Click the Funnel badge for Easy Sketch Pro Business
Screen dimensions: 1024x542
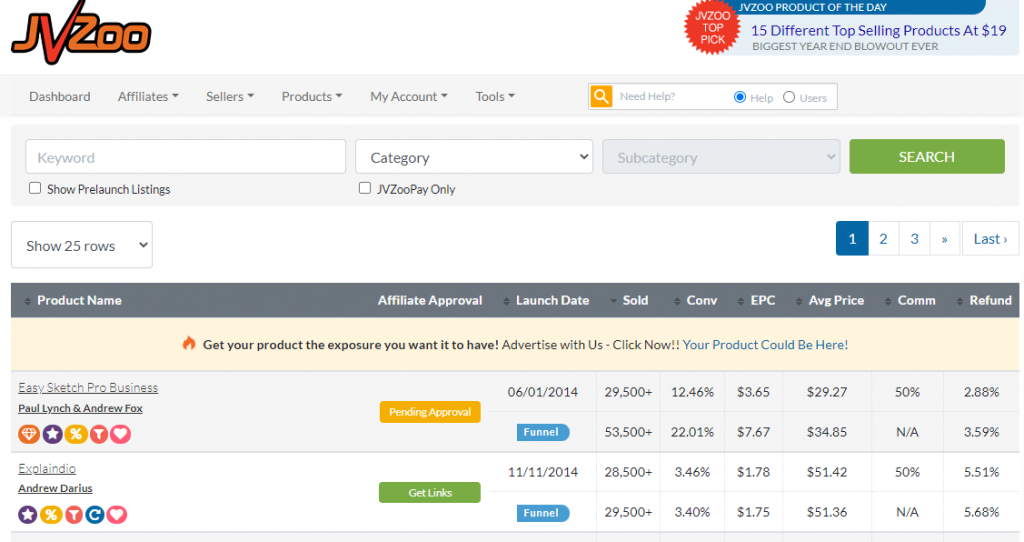click(543, 432)
